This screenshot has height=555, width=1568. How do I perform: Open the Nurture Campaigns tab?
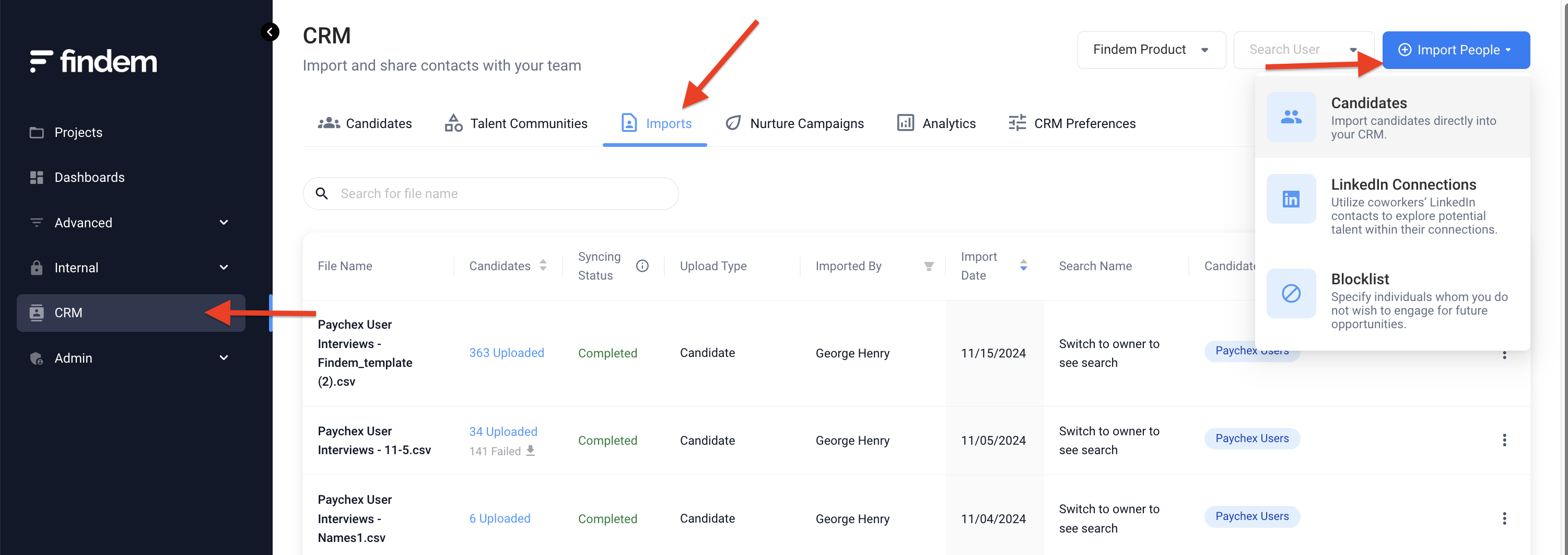pyautogui.click(x=794, y=124)
